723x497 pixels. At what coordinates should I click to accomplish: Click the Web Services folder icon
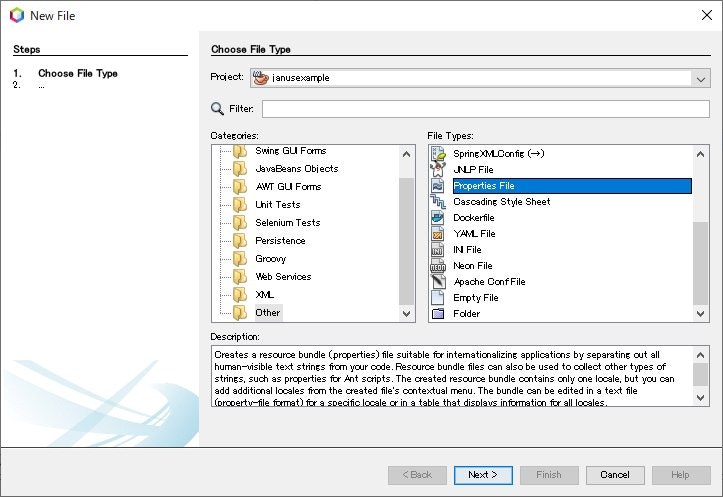point(240,277)
